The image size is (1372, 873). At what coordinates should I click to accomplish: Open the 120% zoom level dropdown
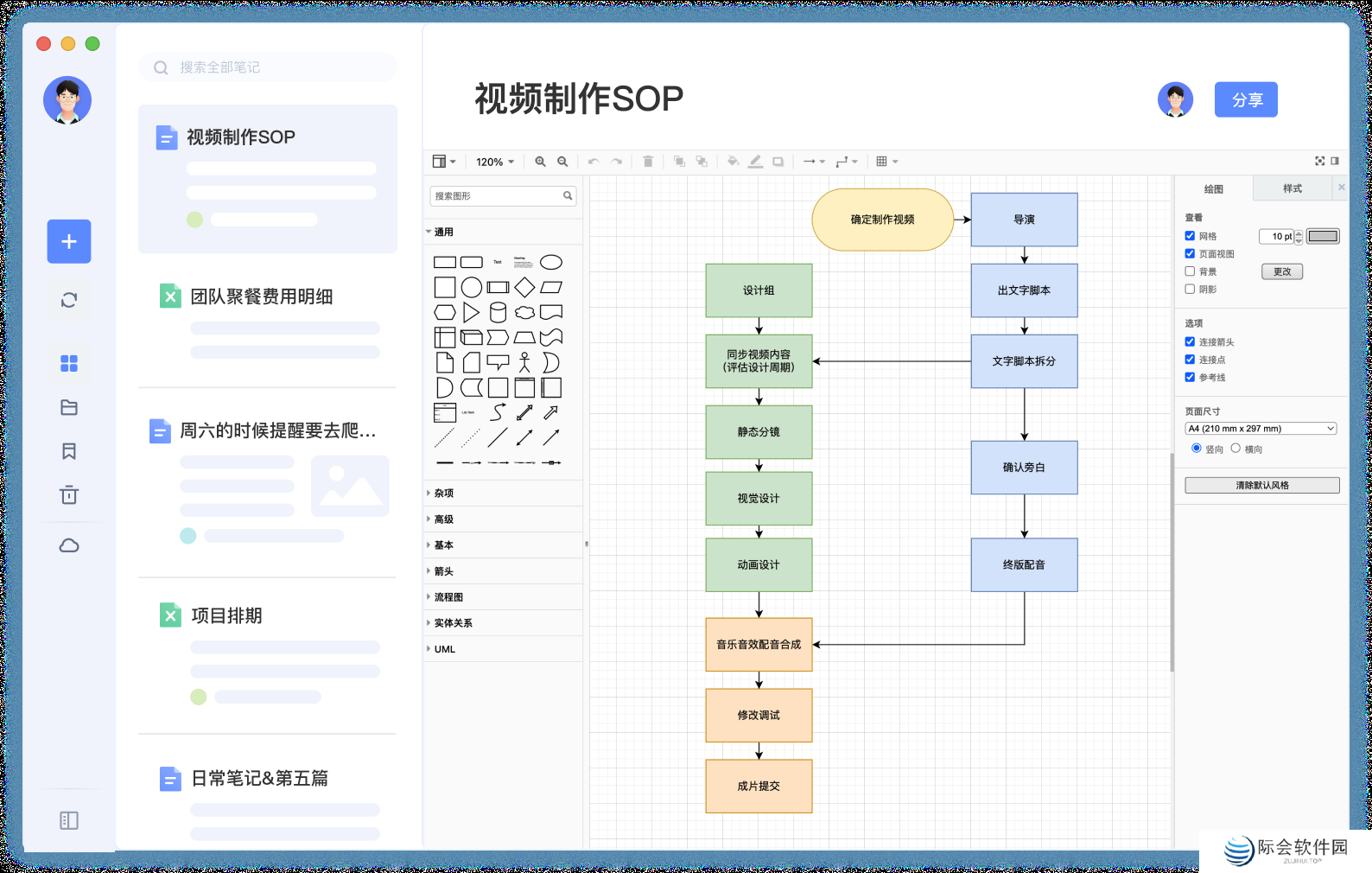pos(495,162)
